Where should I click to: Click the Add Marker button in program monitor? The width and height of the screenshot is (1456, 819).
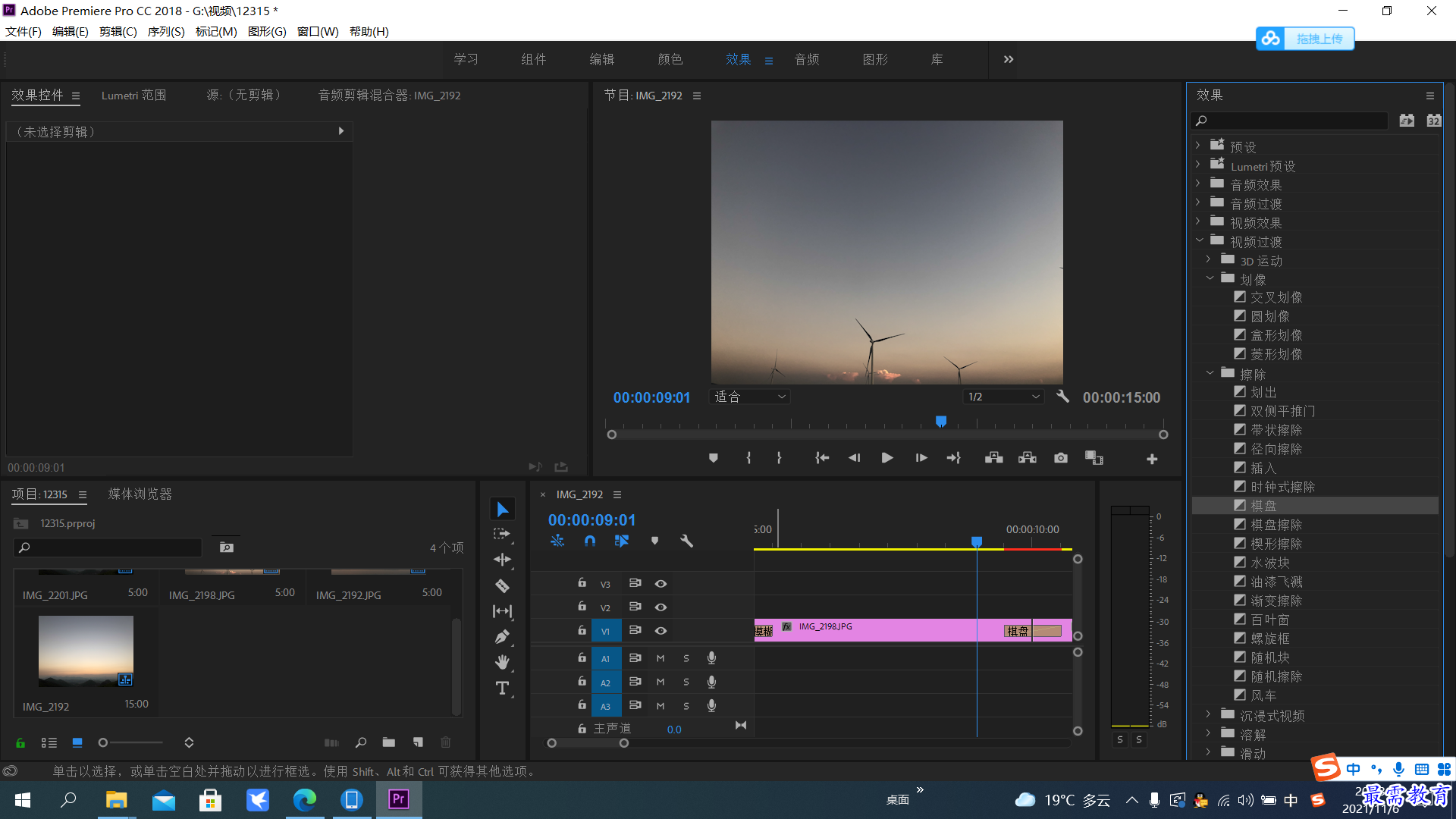(x=714, y=458)
